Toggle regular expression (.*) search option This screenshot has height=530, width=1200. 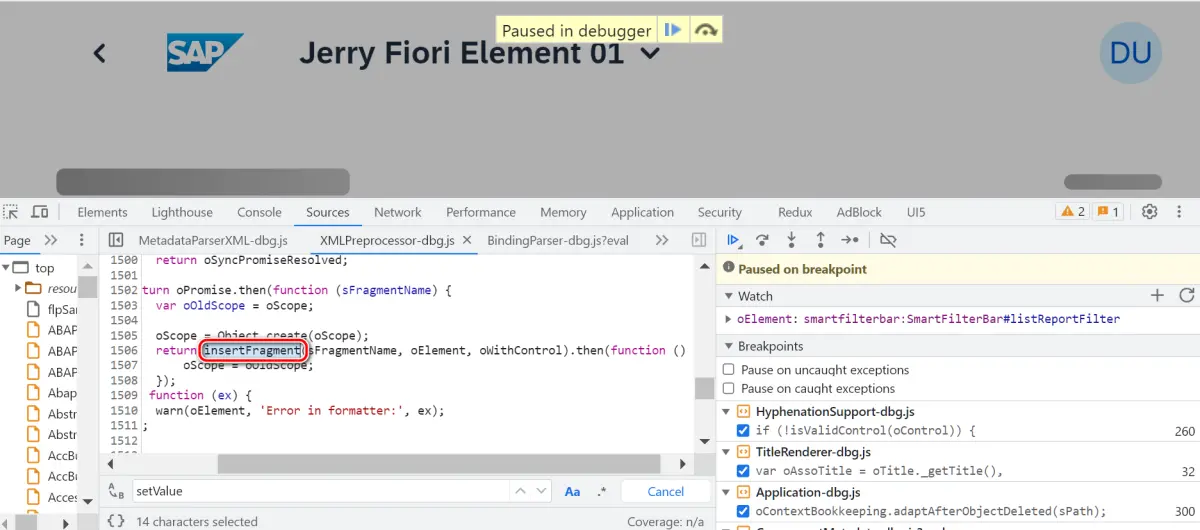pos(602,491)
